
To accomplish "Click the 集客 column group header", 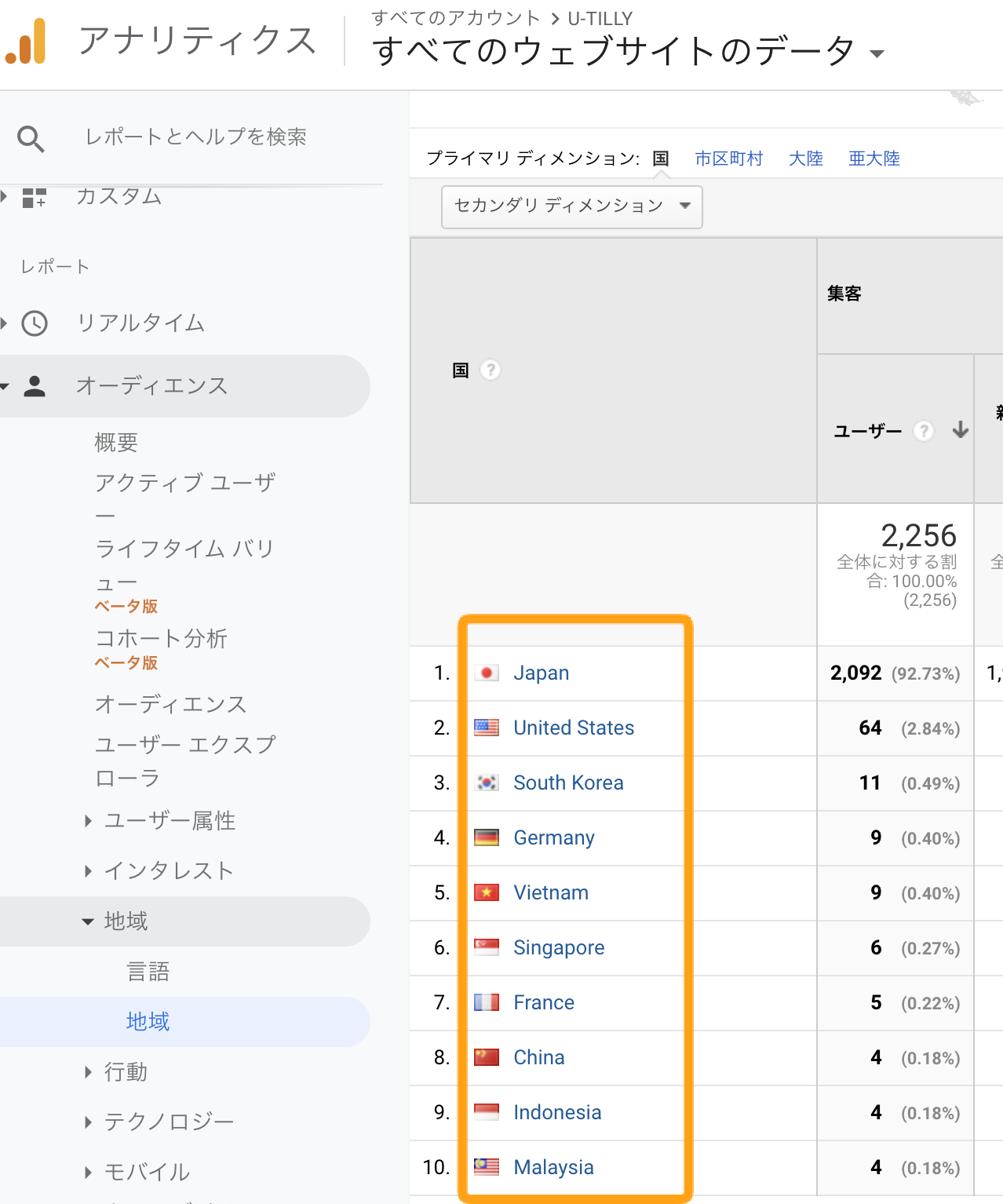I will pos(844,294).
